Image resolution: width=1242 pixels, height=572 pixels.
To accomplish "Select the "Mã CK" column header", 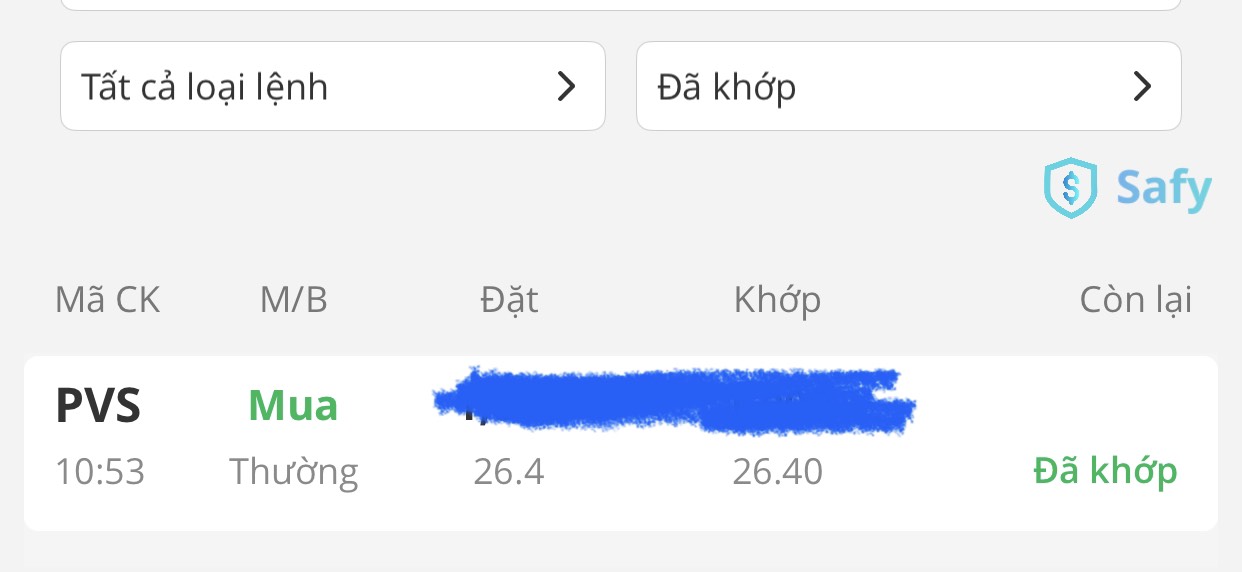I will pos(107,300).
